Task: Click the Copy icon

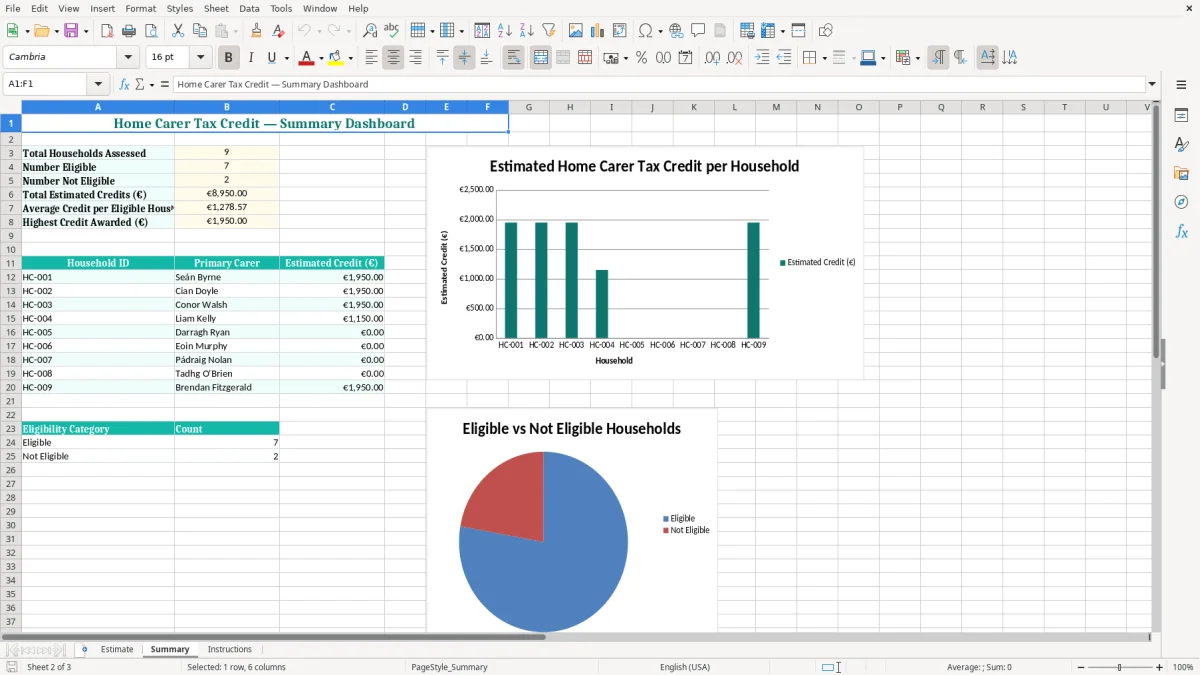Action: coord(200,31)
